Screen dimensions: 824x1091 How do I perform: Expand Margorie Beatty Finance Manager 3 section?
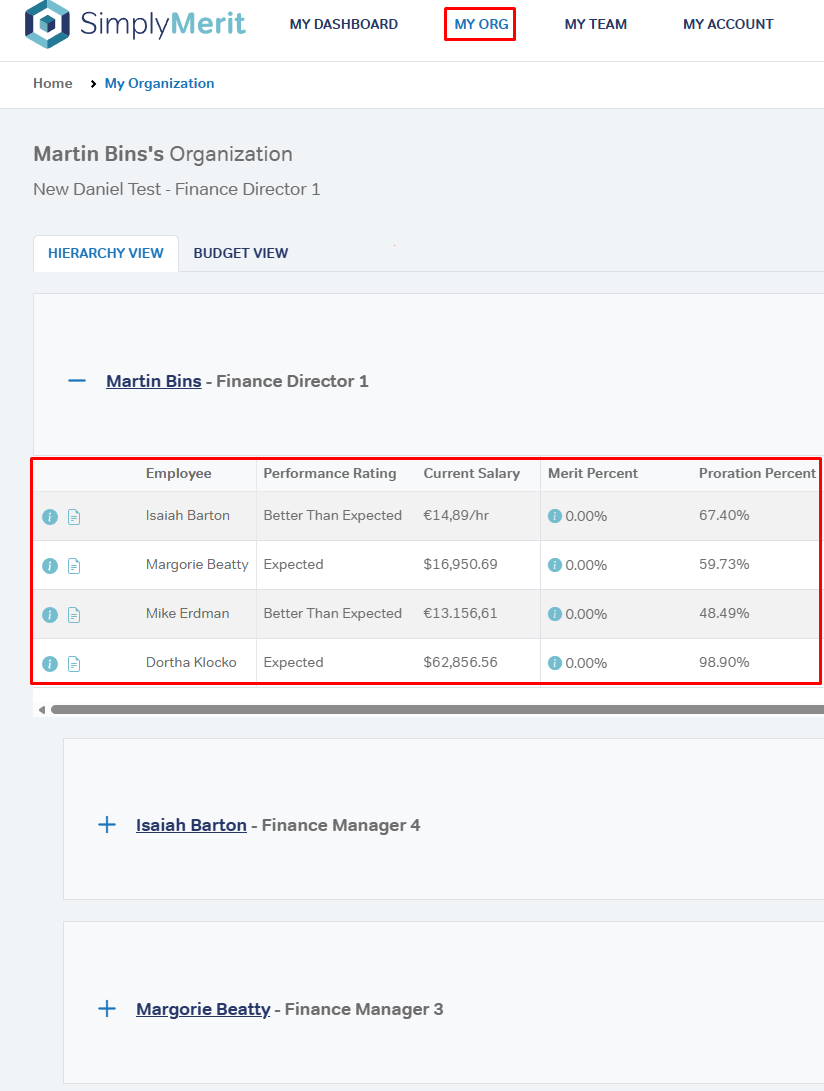[107, 1009]
